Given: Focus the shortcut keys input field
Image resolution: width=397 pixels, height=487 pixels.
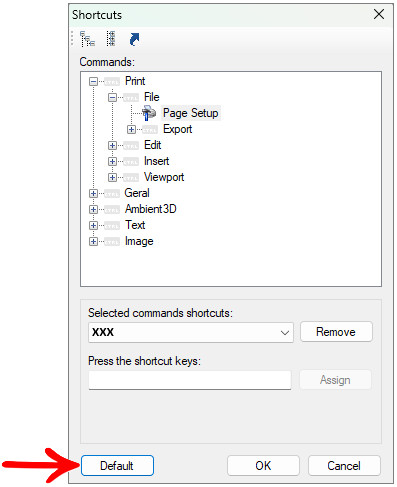Looking at the screenshot, I should click(190, 380).
